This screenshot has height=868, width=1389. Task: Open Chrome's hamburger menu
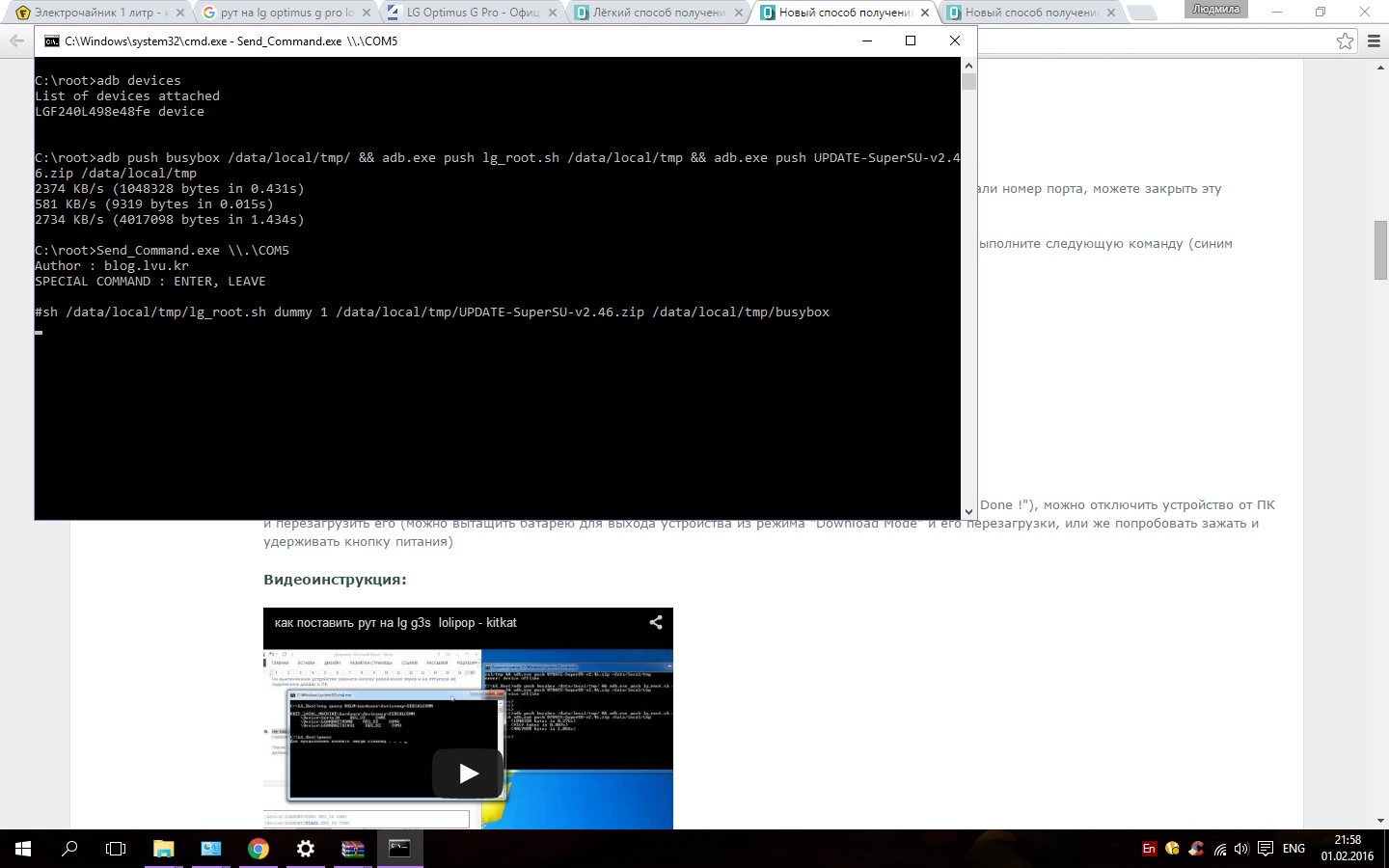[1375, 41]
